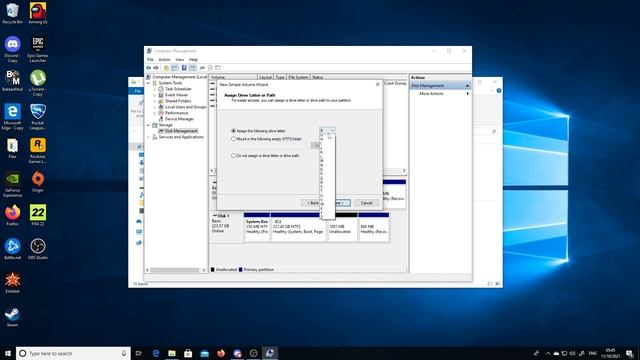Open Battle.net desktop icon
This screenshot has width=640, height=360.
pos(12,249)
